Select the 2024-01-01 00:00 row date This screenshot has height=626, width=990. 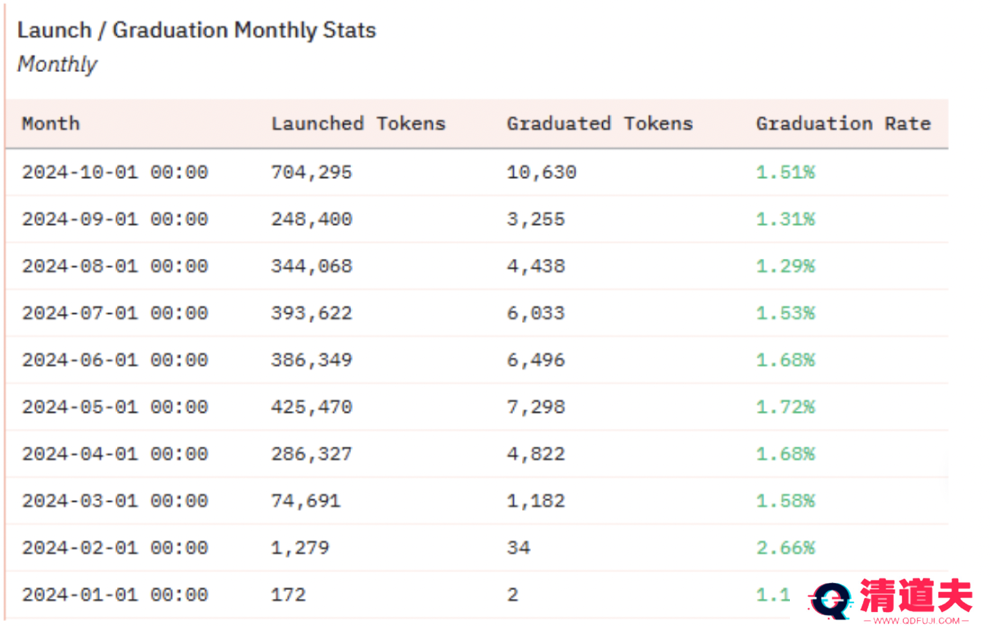115,595
